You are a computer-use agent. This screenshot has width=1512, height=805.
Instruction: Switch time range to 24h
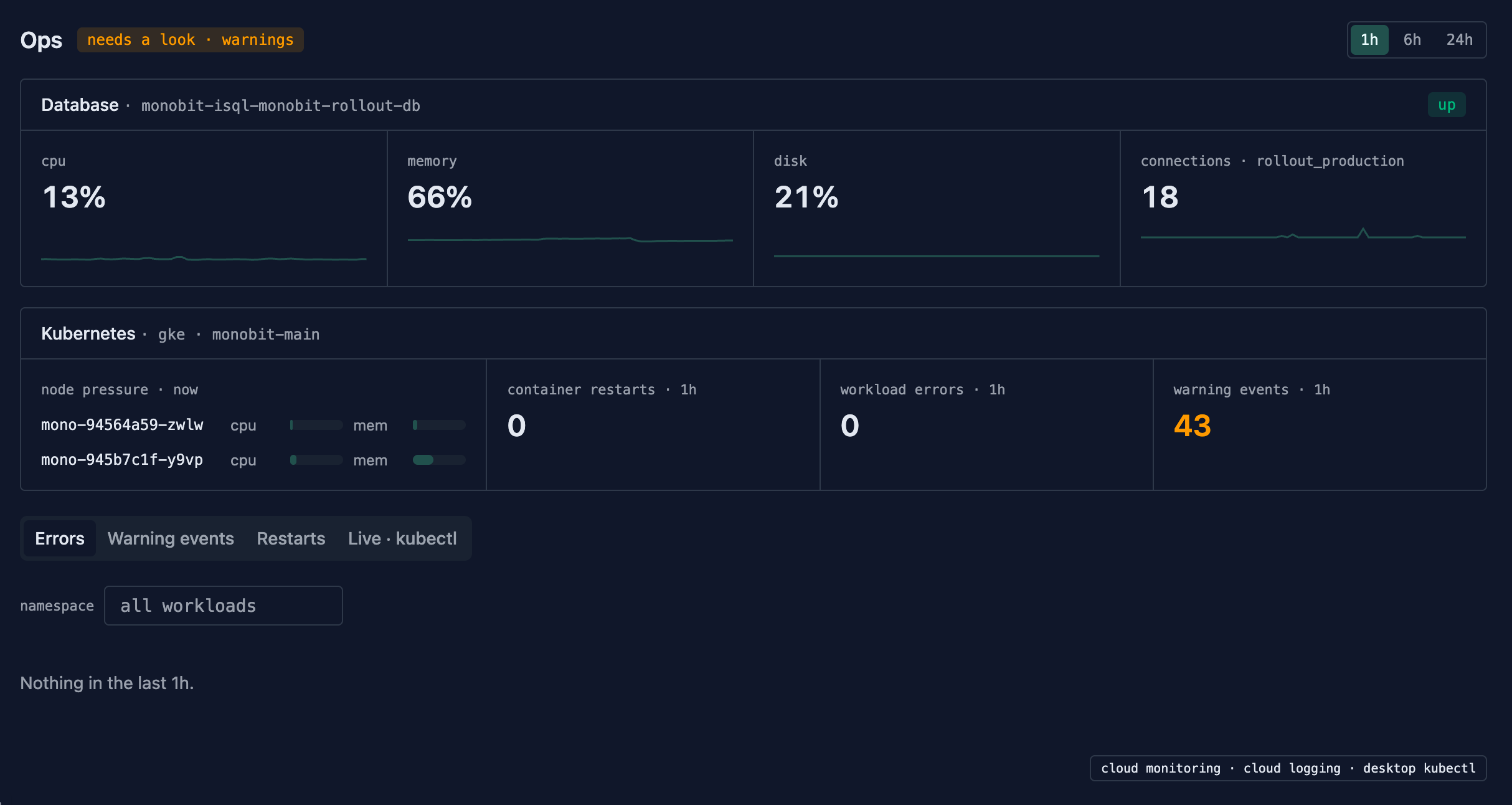coord(1459,40)
